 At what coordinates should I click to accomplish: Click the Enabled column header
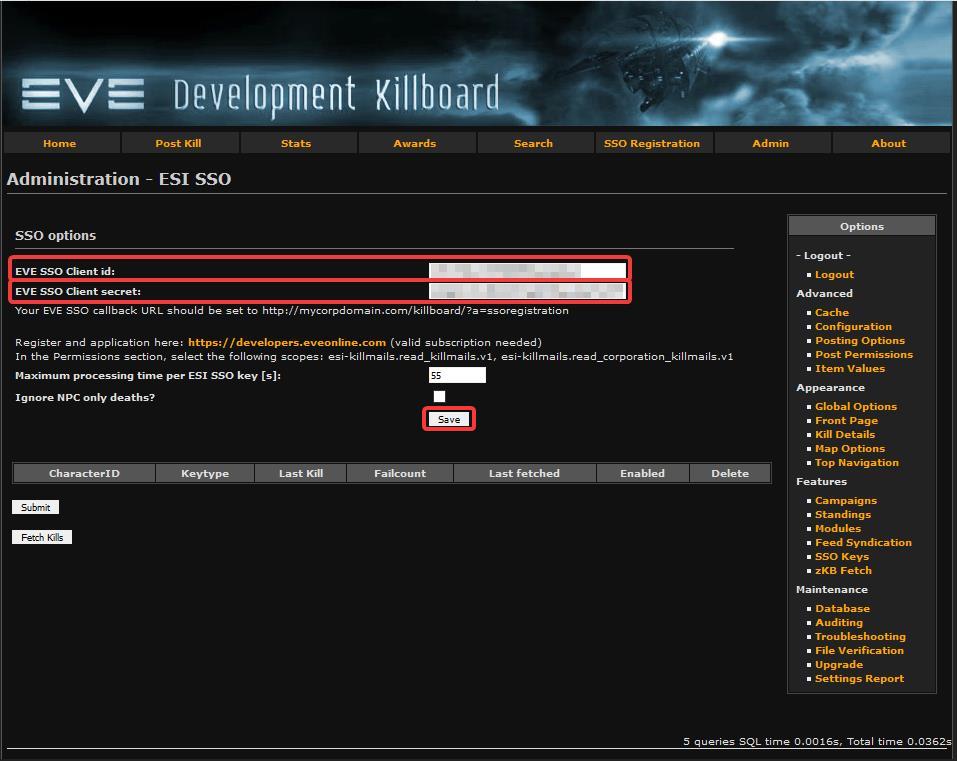click(643, 473)
